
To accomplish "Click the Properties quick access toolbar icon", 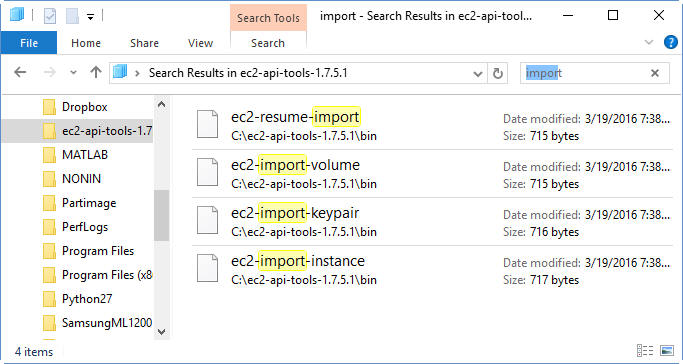I will tap(50, 17).
